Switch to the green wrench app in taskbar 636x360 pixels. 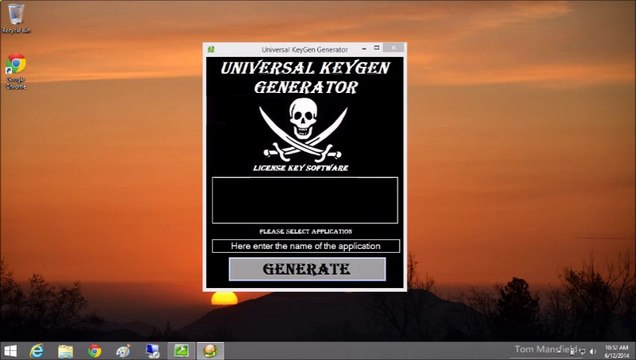coord(181,351)
